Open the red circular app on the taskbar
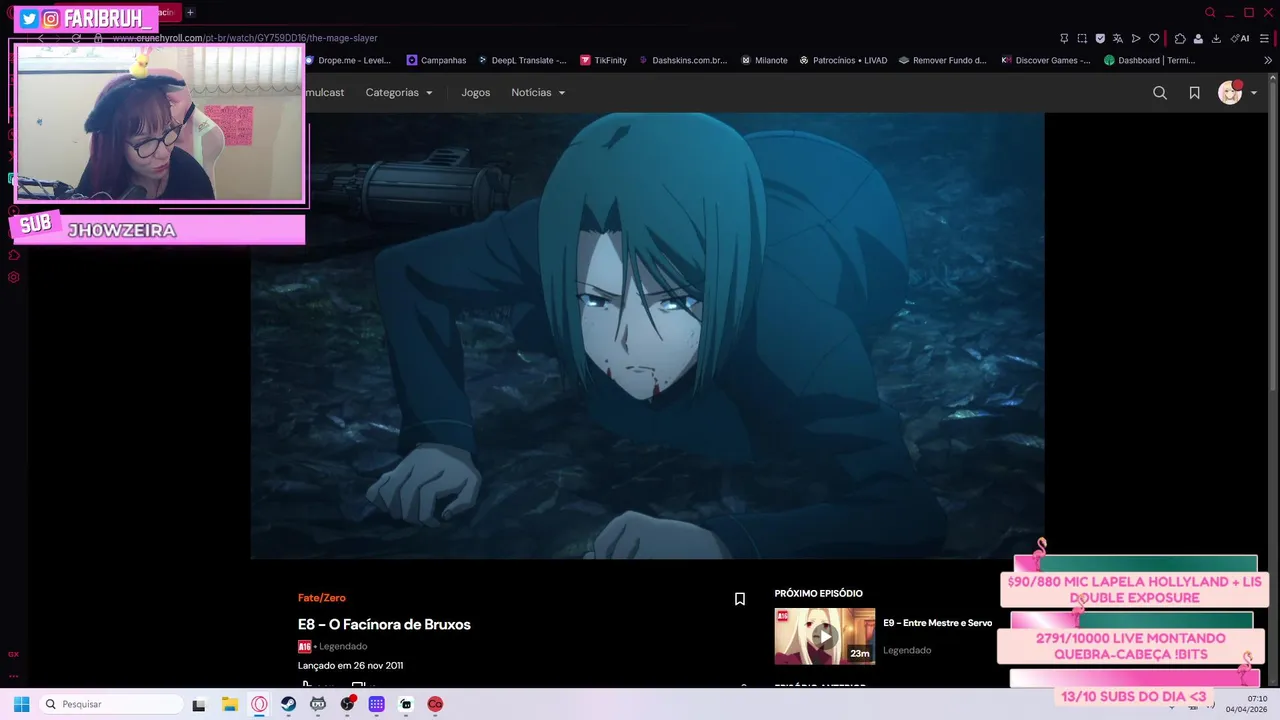The width and height of the screenshot is (1280, 720). coord(435,704)
